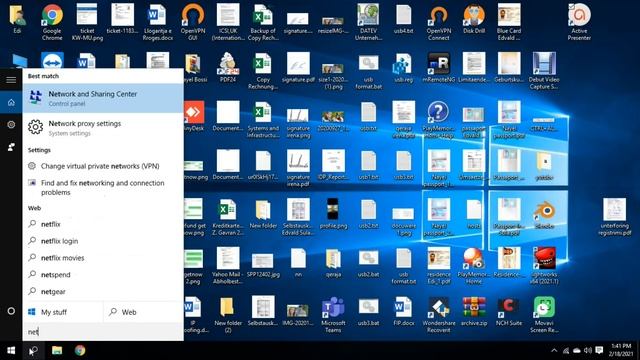Select the Blue Card Edvald desktop file
The width and height of the screenshot is (640, 360).
(509, 22)
